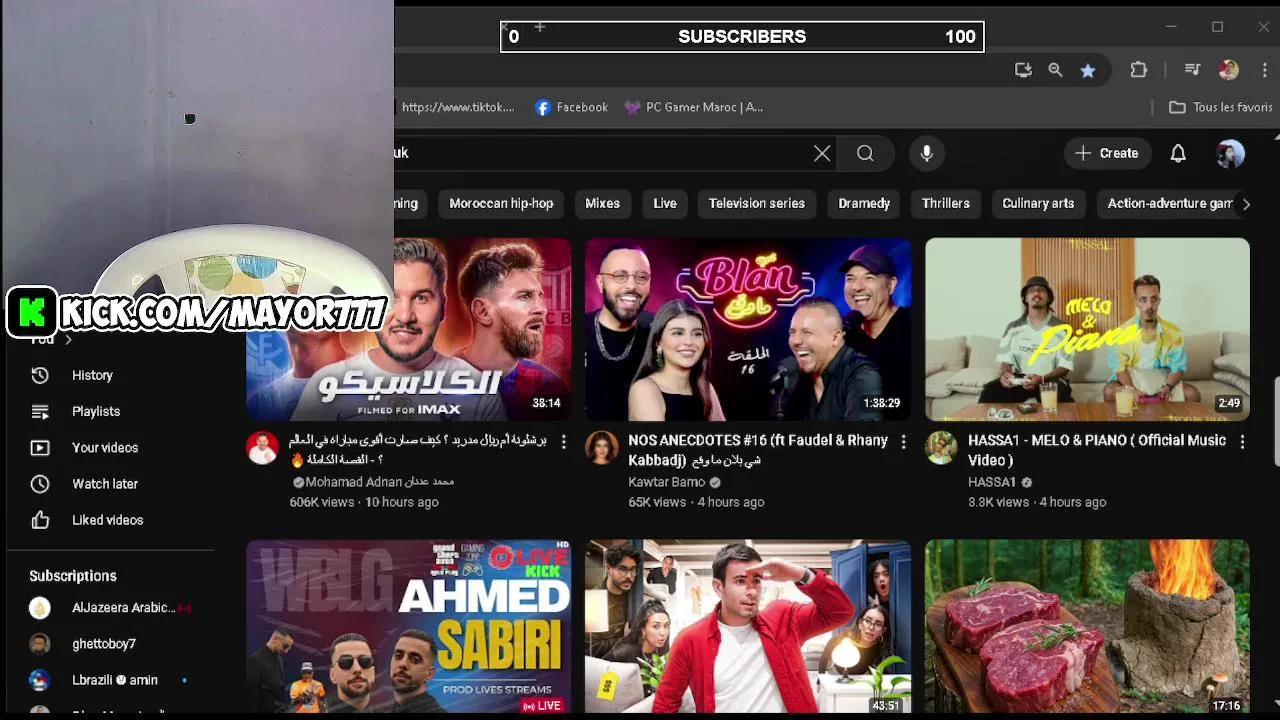1280x720 pixels.
Task: Open the tiktok bookmark link
Action: coord(457,107)
